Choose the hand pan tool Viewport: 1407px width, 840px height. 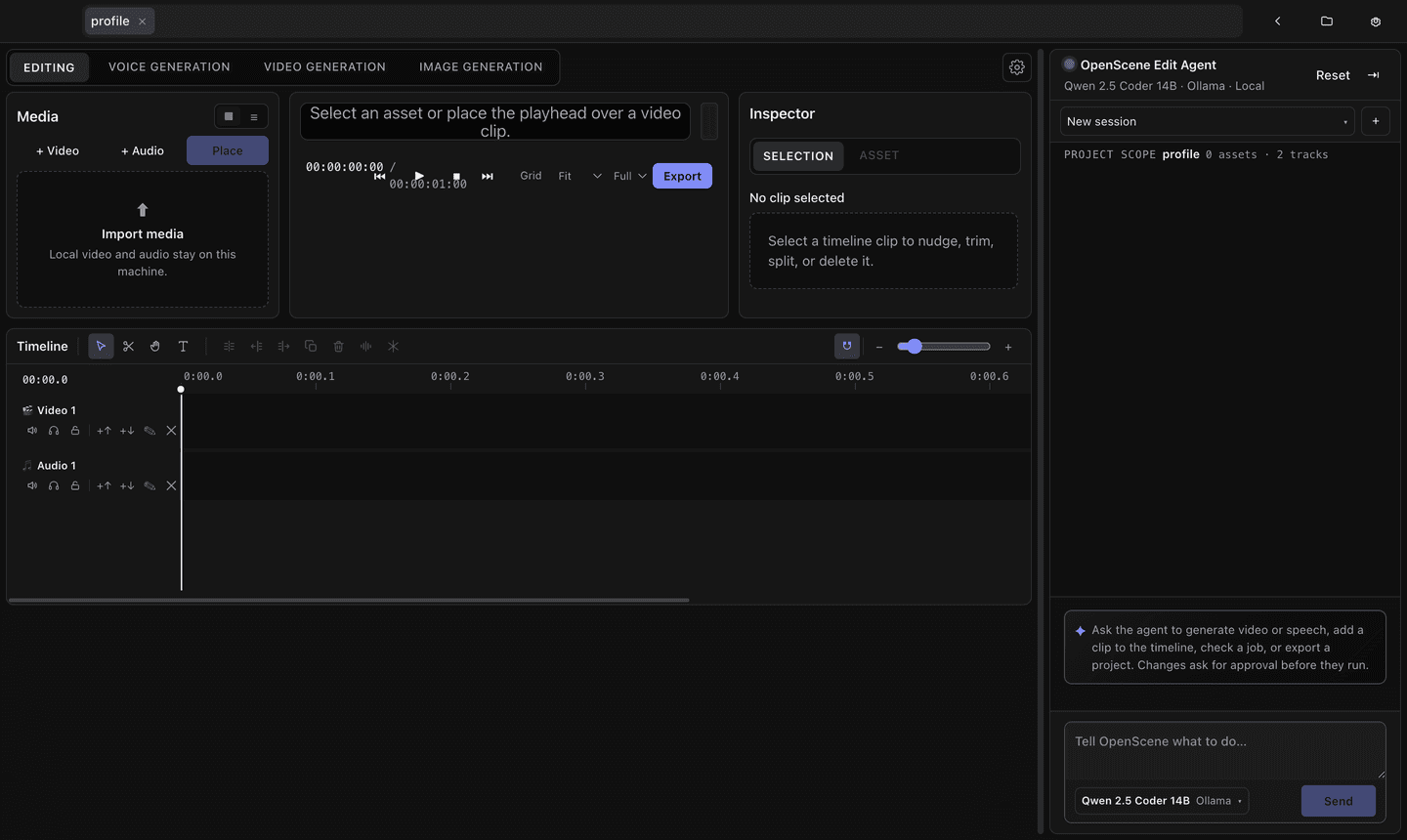pyautogui.click(x=155, y=346)
